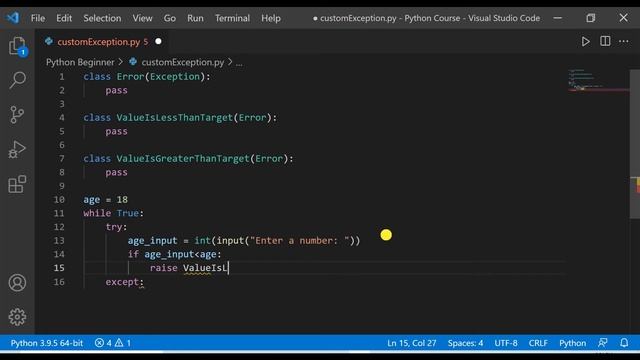Select Python 3.9.5 64-bit interpreter
Screen dimensions: 640x360
coord(47,343)
